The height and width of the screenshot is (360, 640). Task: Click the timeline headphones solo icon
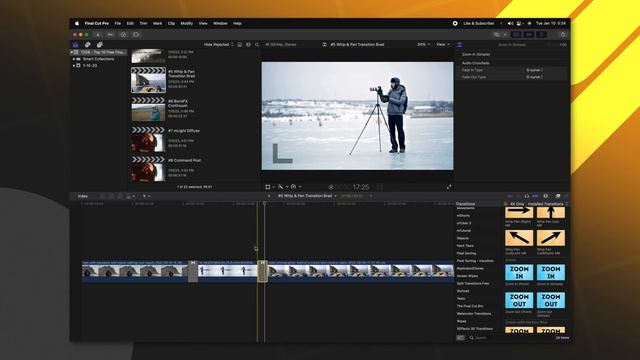527,196
